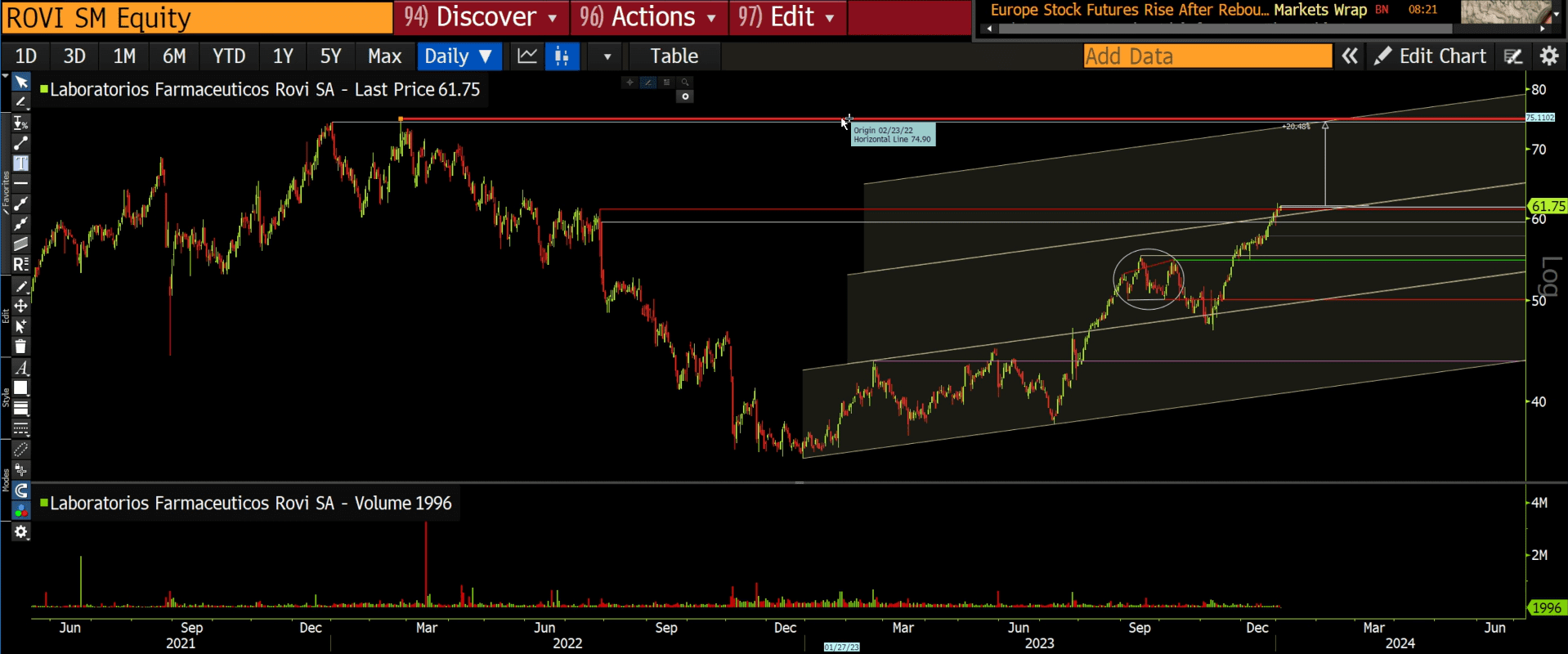The width and height of the screenshot is (1568, 654).
Task: Select the 5Y time range
Action: click(330, 56)
